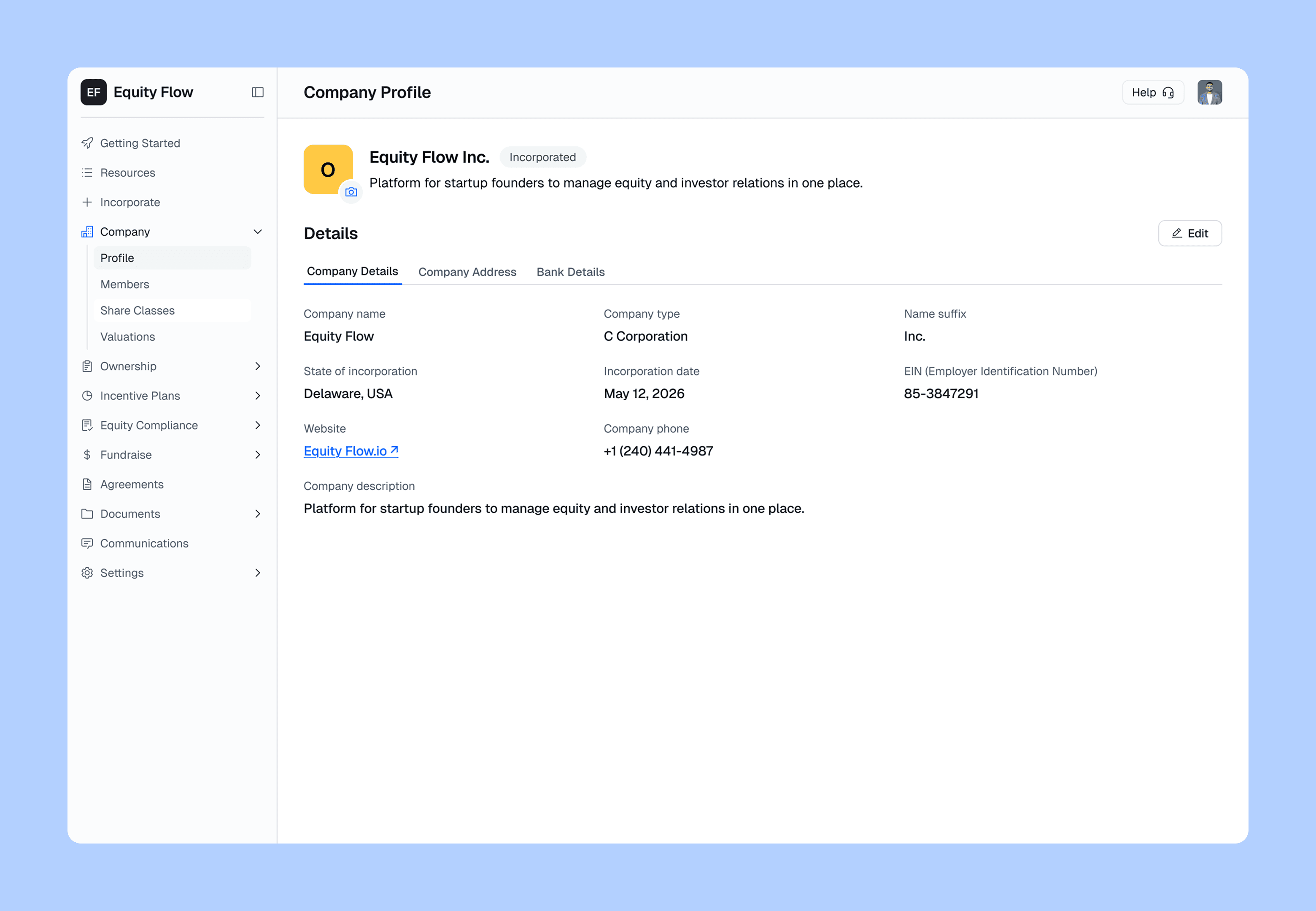Viewport: 1316px width, 911px height.
Task: Click the Delaware, USA value
Action: 348,393
